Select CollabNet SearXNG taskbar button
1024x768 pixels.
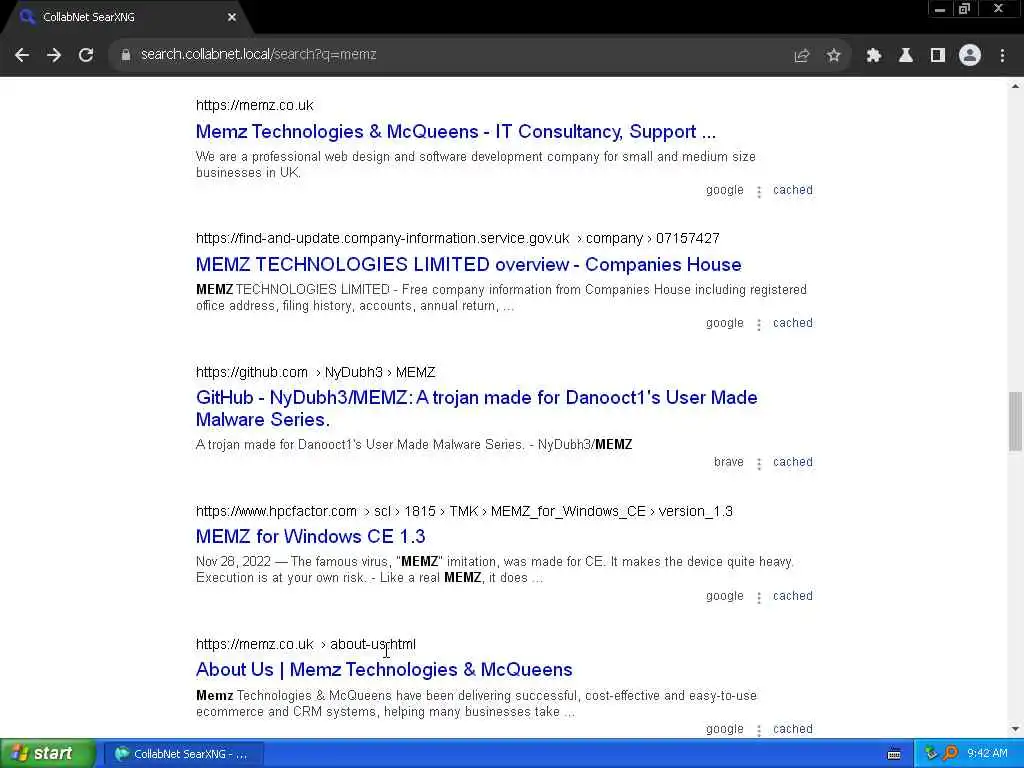[184, 754]
